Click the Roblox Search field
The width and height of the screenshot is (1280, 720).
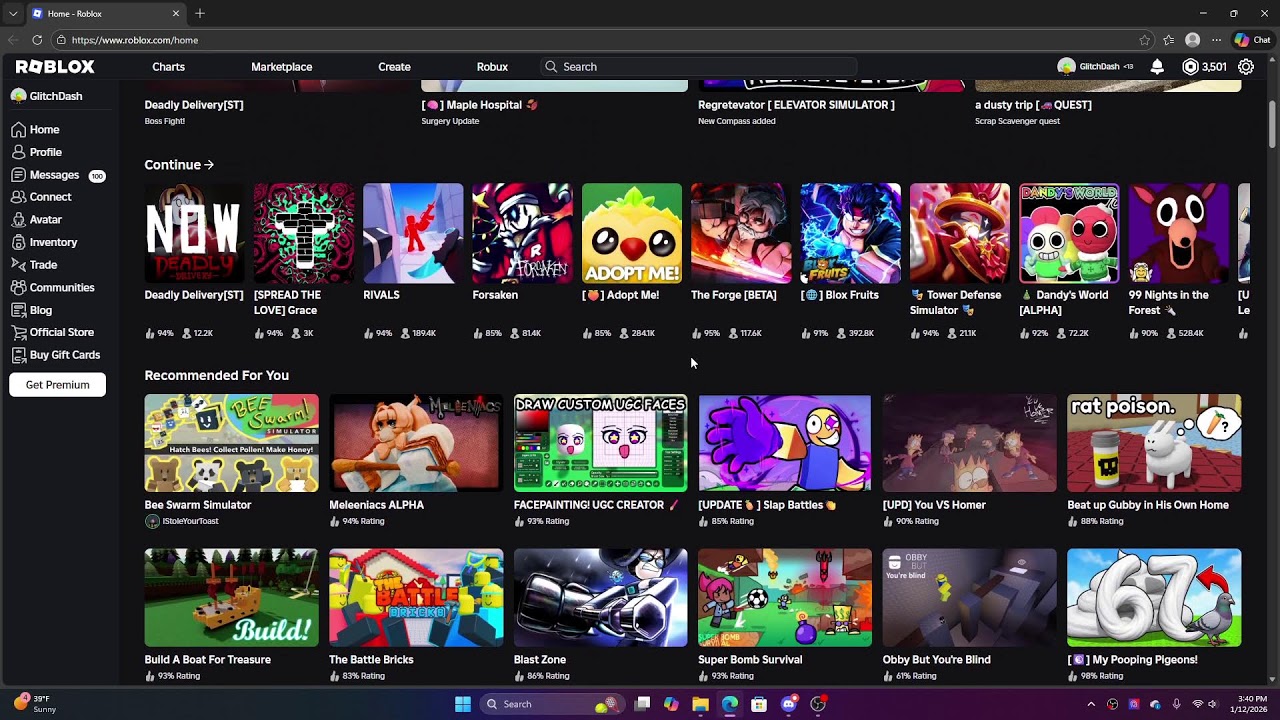coord(698,67)
